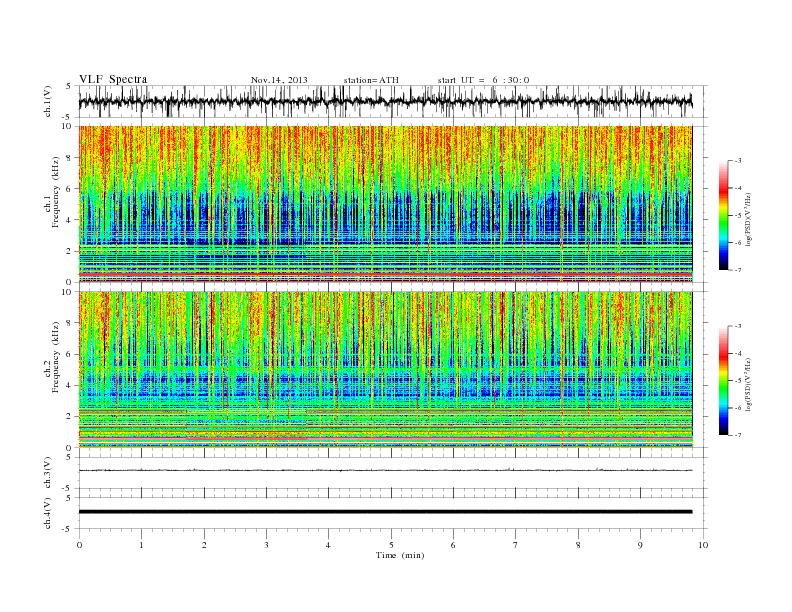Select the "ch.3(V)" axis label
Image resolution: width=792 pixels, height=612 pixels.
[x=48, y=473]
